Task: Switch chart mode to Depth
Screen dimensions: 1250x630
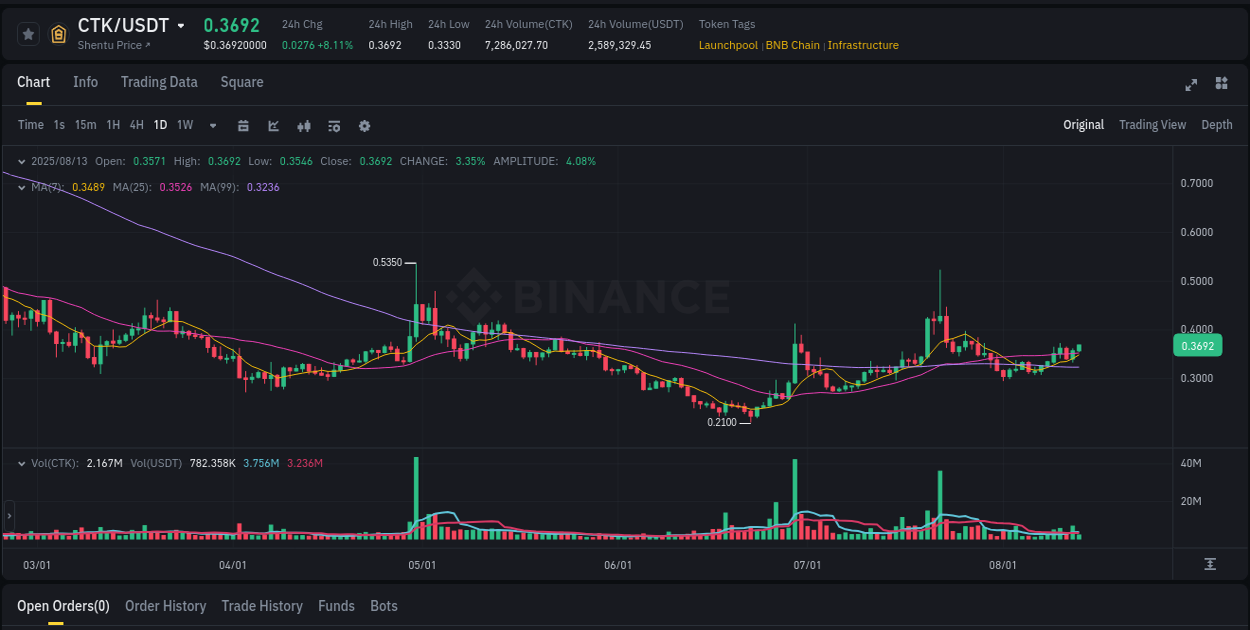Action: 1217,125
